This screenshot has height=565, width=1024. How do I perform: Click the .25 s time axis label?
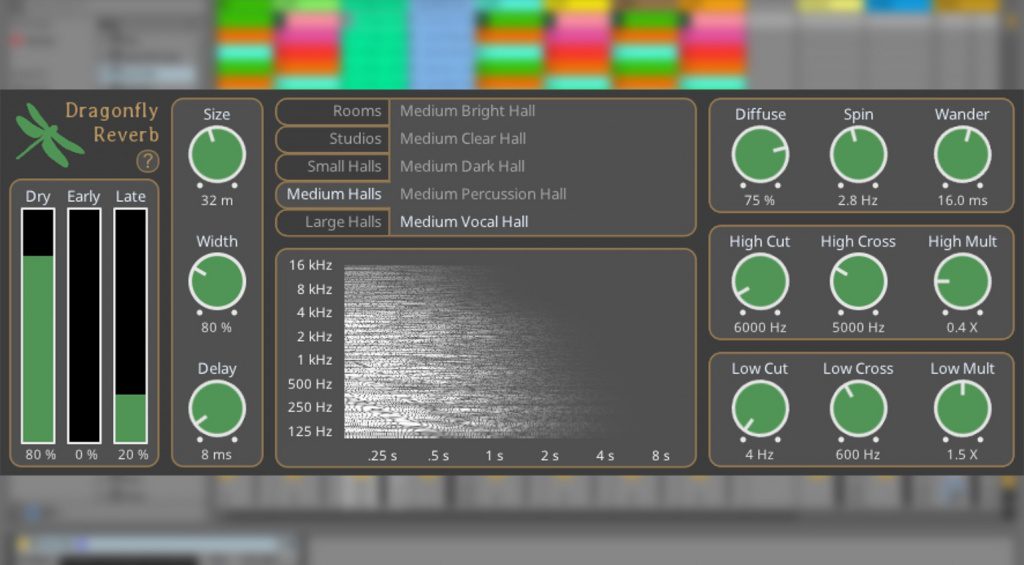coord(383,456)
